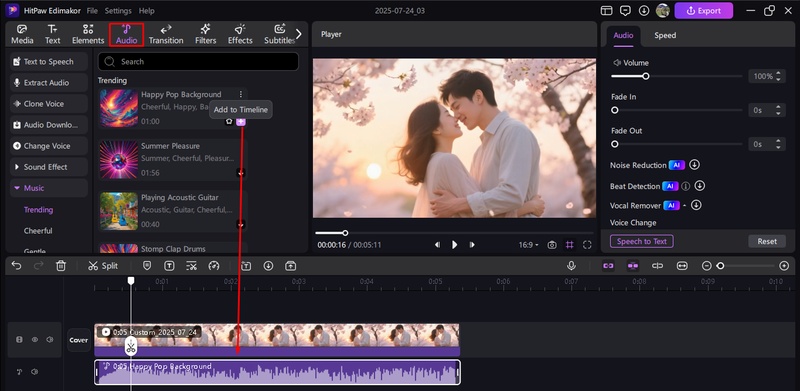Click the Export button
The image size is (800, 391).
[x=704, y=11]
